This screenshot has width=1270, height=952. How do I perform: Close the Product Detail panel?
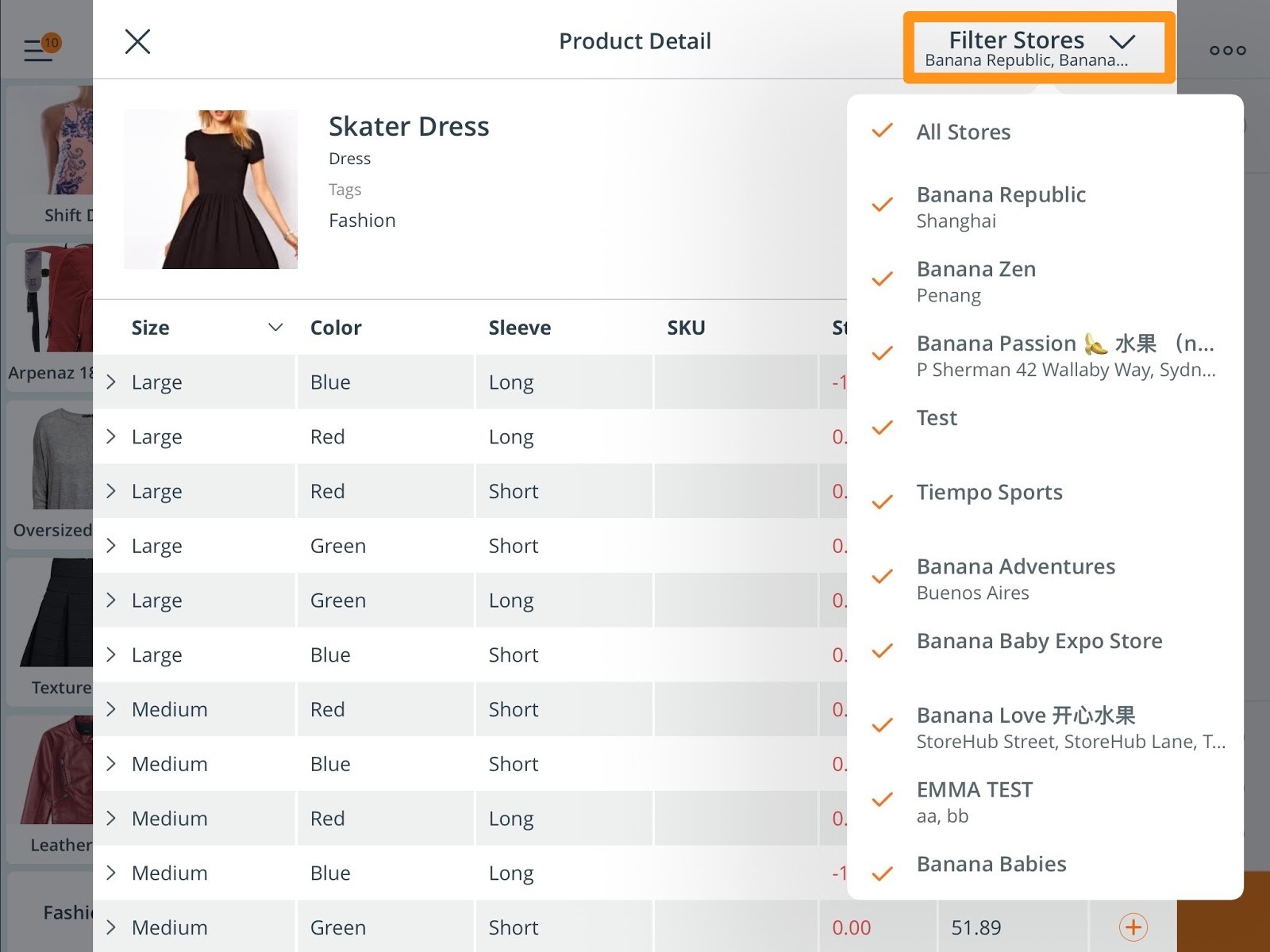(137, 41)
